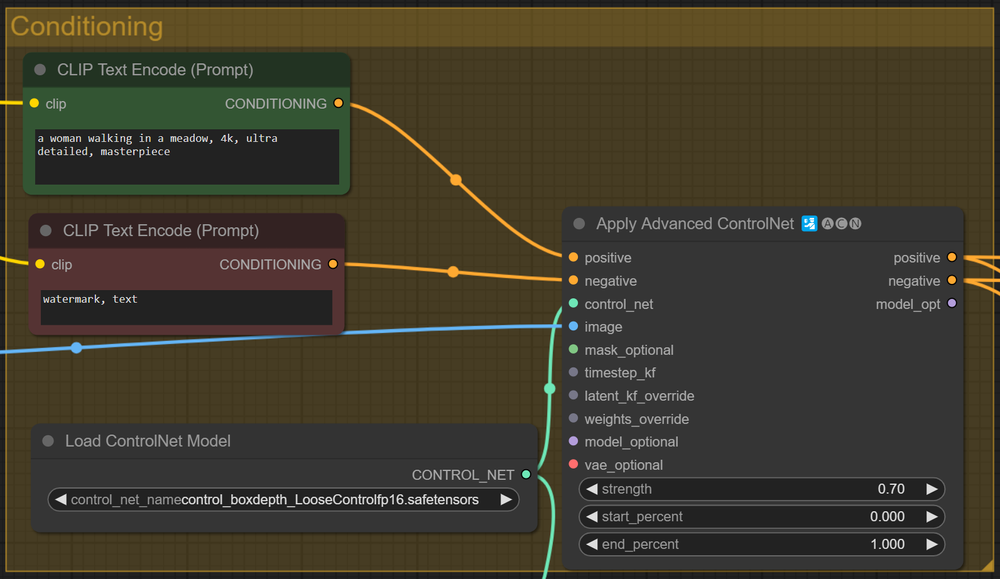Click the left arrow on start_percent widget
The image size is (1000, 579).
point(590,517)
